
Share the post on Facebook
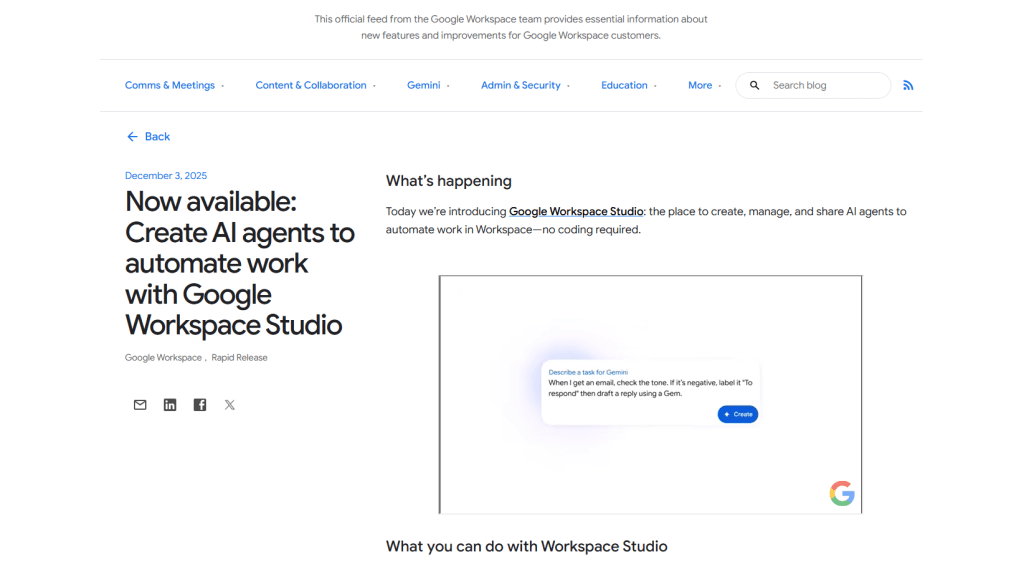(x=200, y=405)
